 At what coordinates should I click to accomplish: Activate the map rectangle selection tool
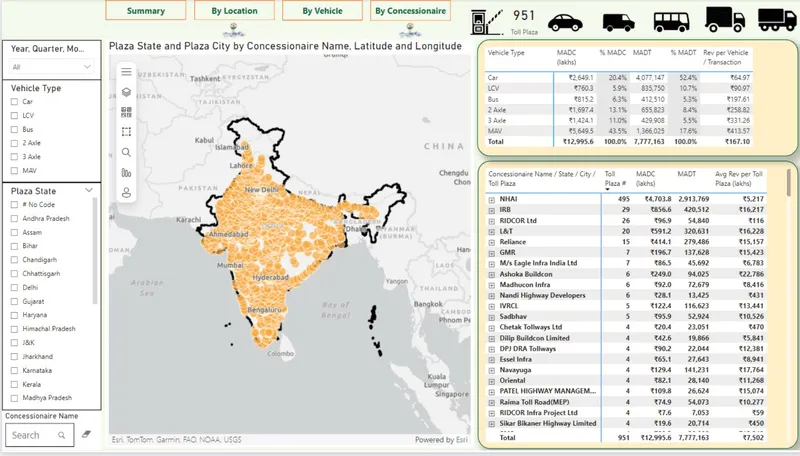[127, 132]
